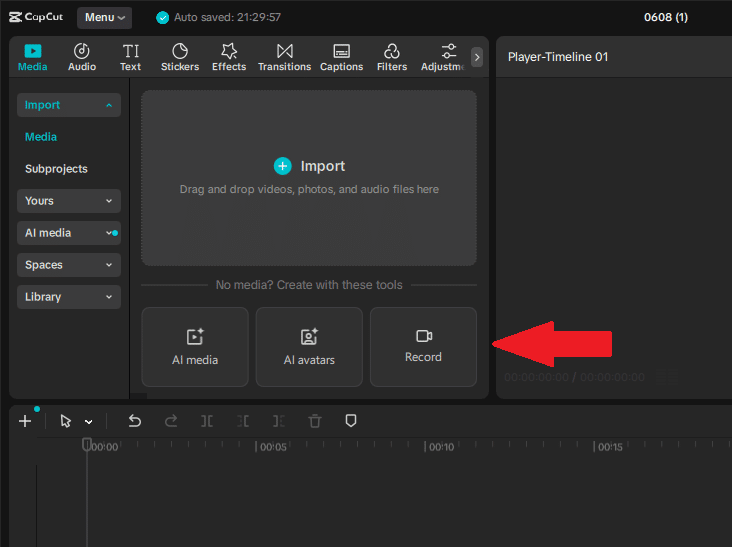Click the delete-left trim icon
The height and width of the screenshot is (547, 732).
243,421
